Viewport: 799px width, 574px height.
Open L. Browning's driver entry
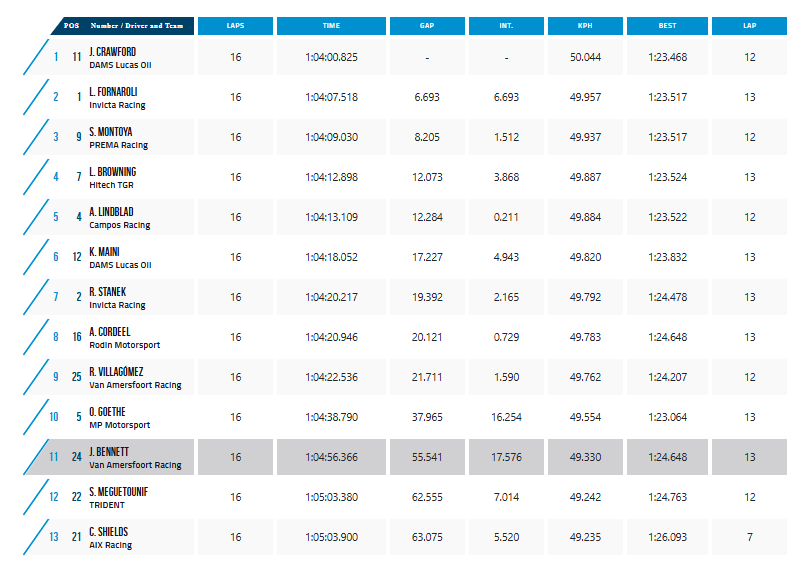coord(112,171)
